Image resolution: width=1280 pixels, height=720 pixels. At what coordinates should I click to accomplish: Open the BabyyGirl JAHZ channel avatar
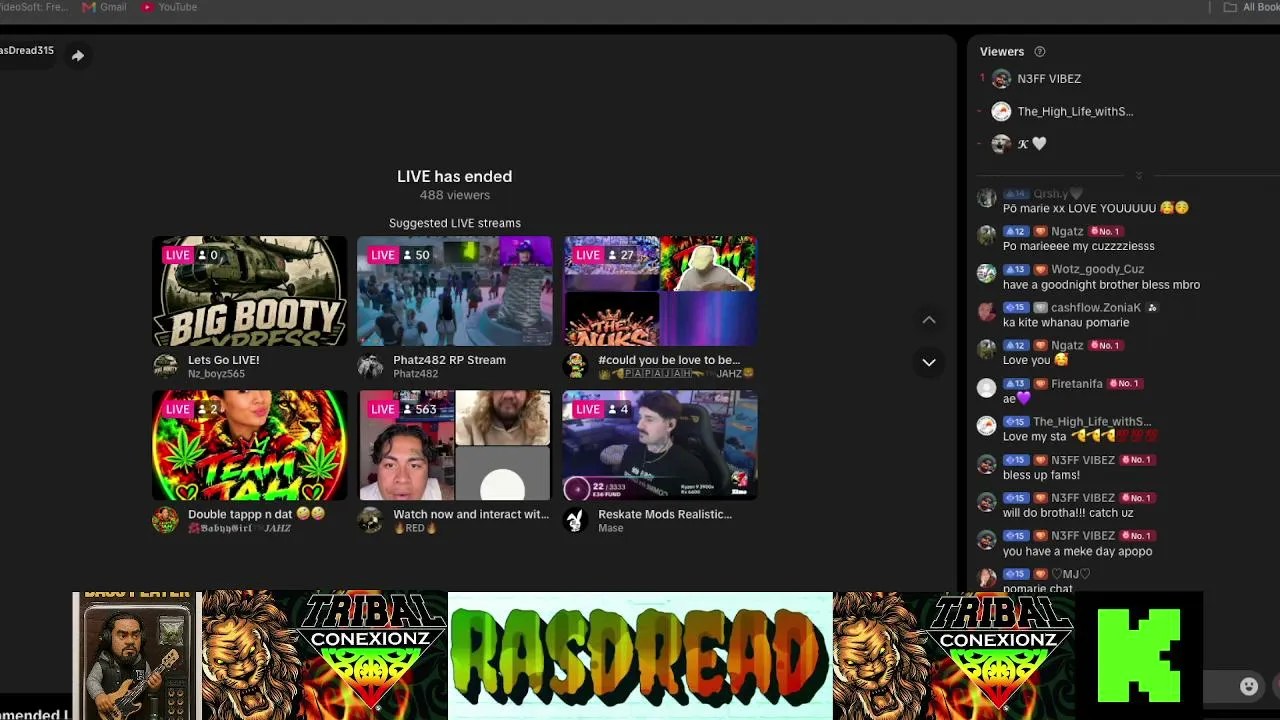click(165, 520)
